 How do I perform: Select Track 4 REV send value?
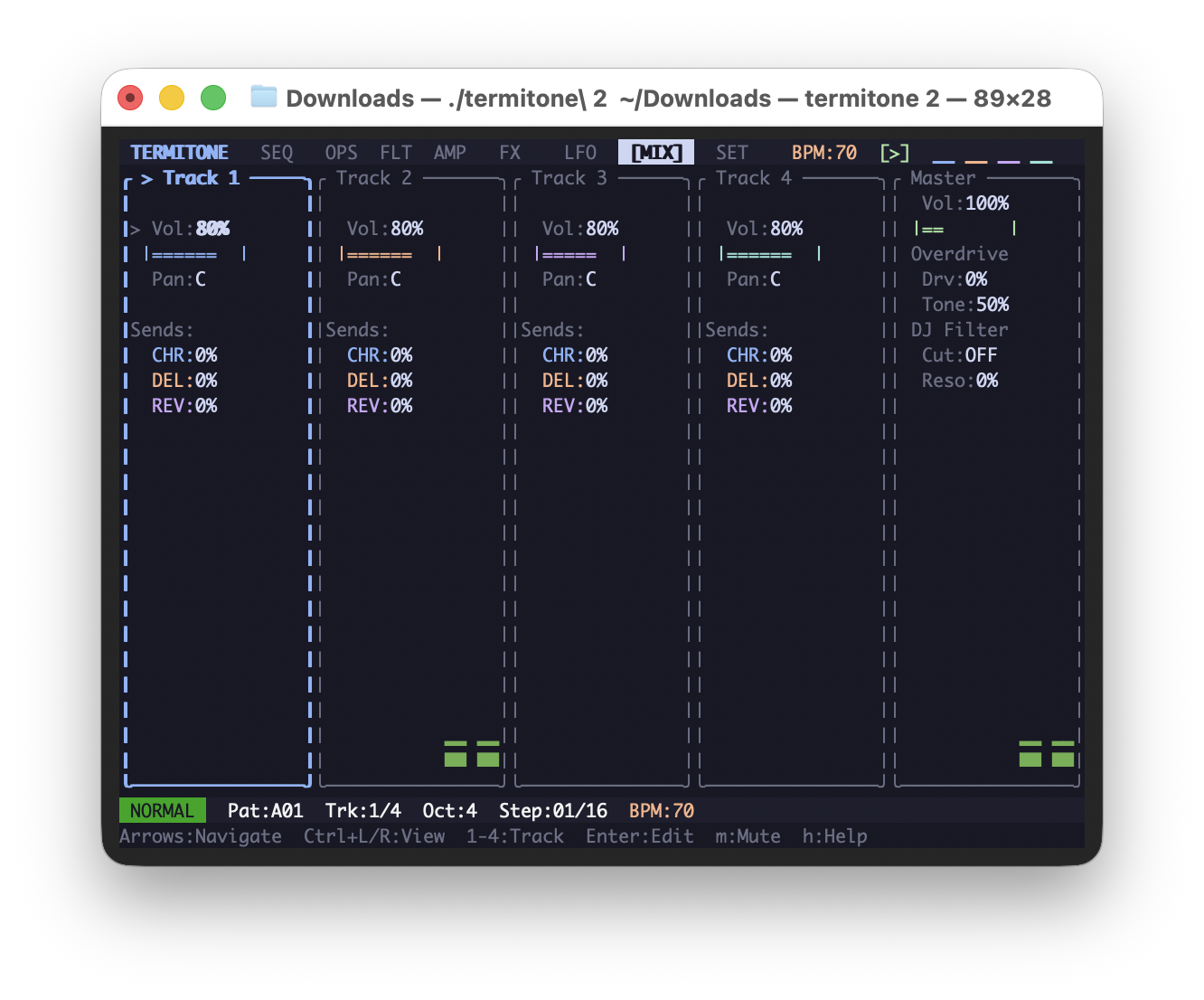[781, 406]
